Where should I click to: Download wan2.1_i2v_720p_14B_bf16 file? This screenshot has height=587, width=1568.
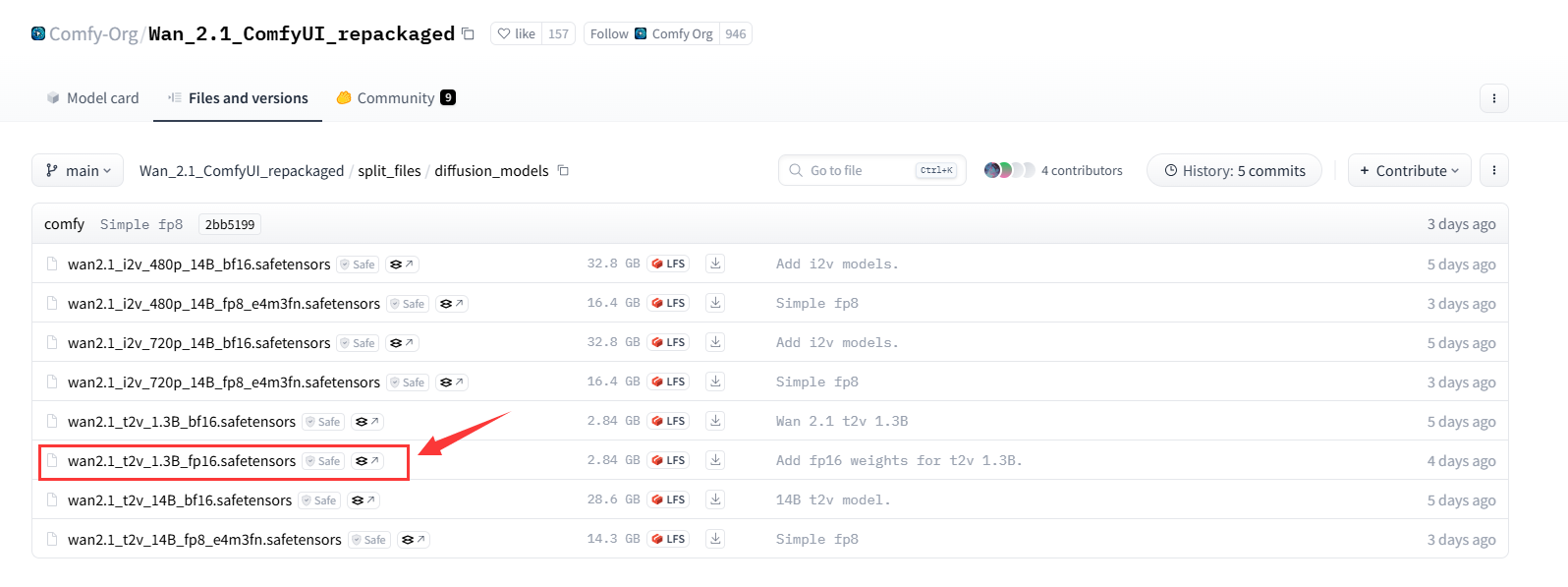pyautogui.click(x=715, y=342)
